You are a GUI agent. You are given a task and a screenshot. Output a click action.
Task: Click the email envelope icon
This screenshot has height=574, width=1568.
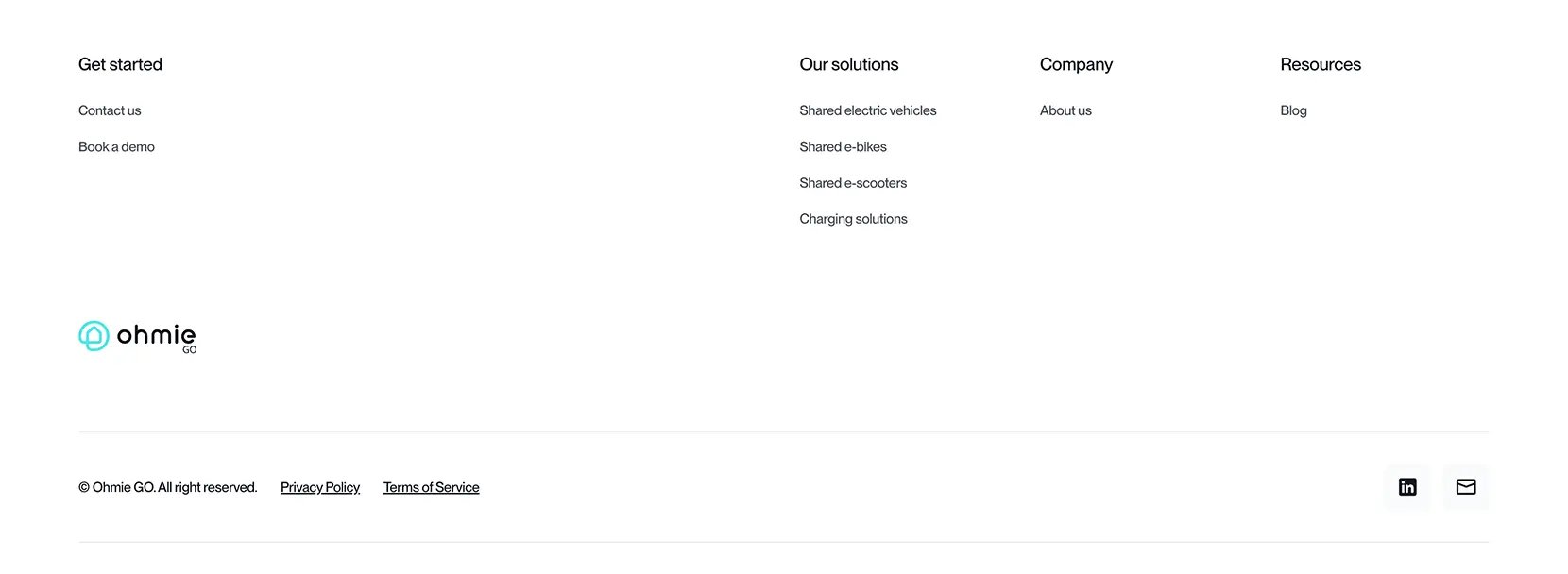1466,487
